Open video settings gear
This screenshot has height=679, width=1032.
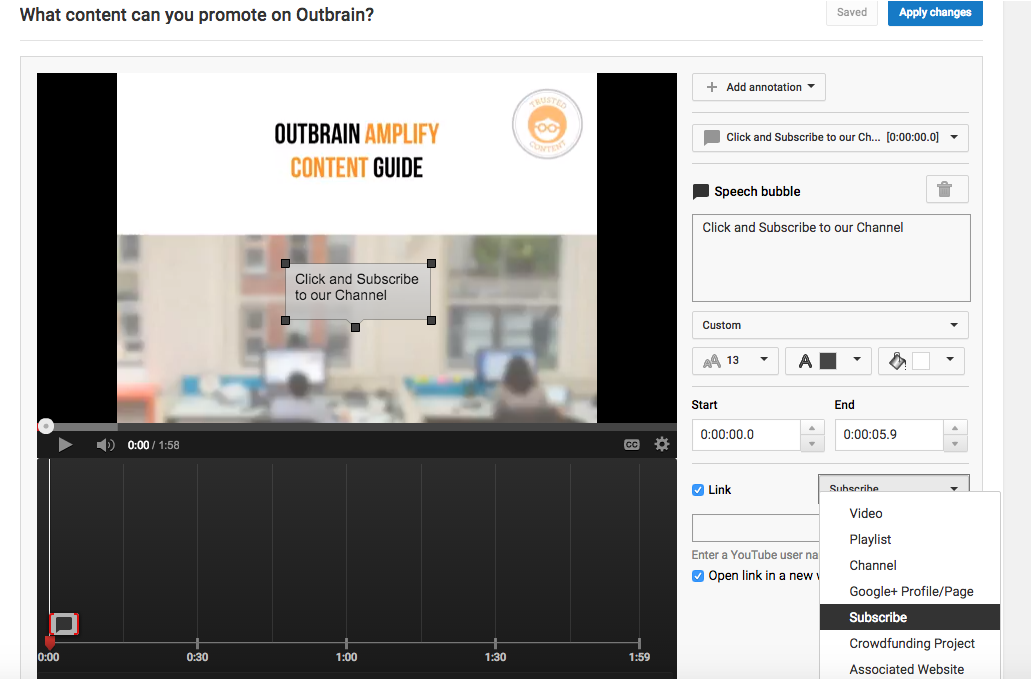(661, 445)
